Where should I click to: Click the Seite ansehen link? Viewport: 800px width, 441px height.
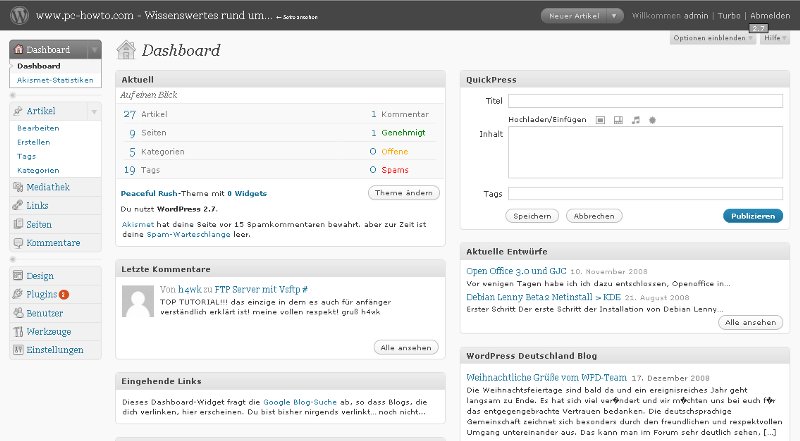(x=297, y=17)
